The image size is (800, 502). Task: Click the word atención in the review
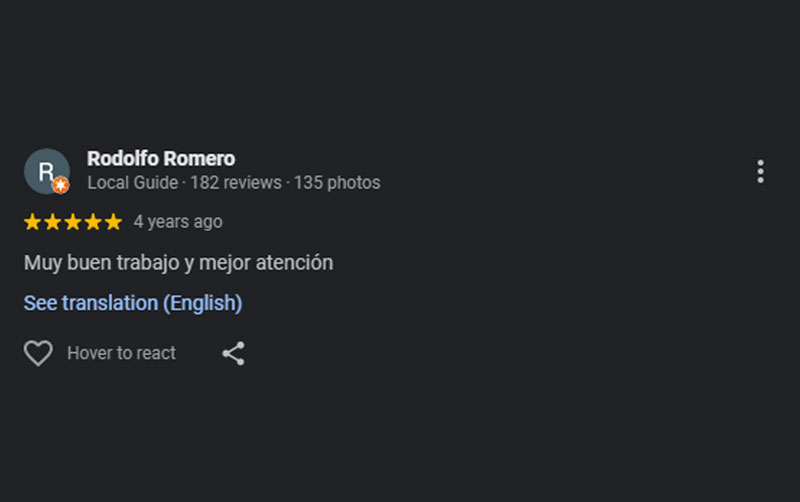(x=293, y=263)
